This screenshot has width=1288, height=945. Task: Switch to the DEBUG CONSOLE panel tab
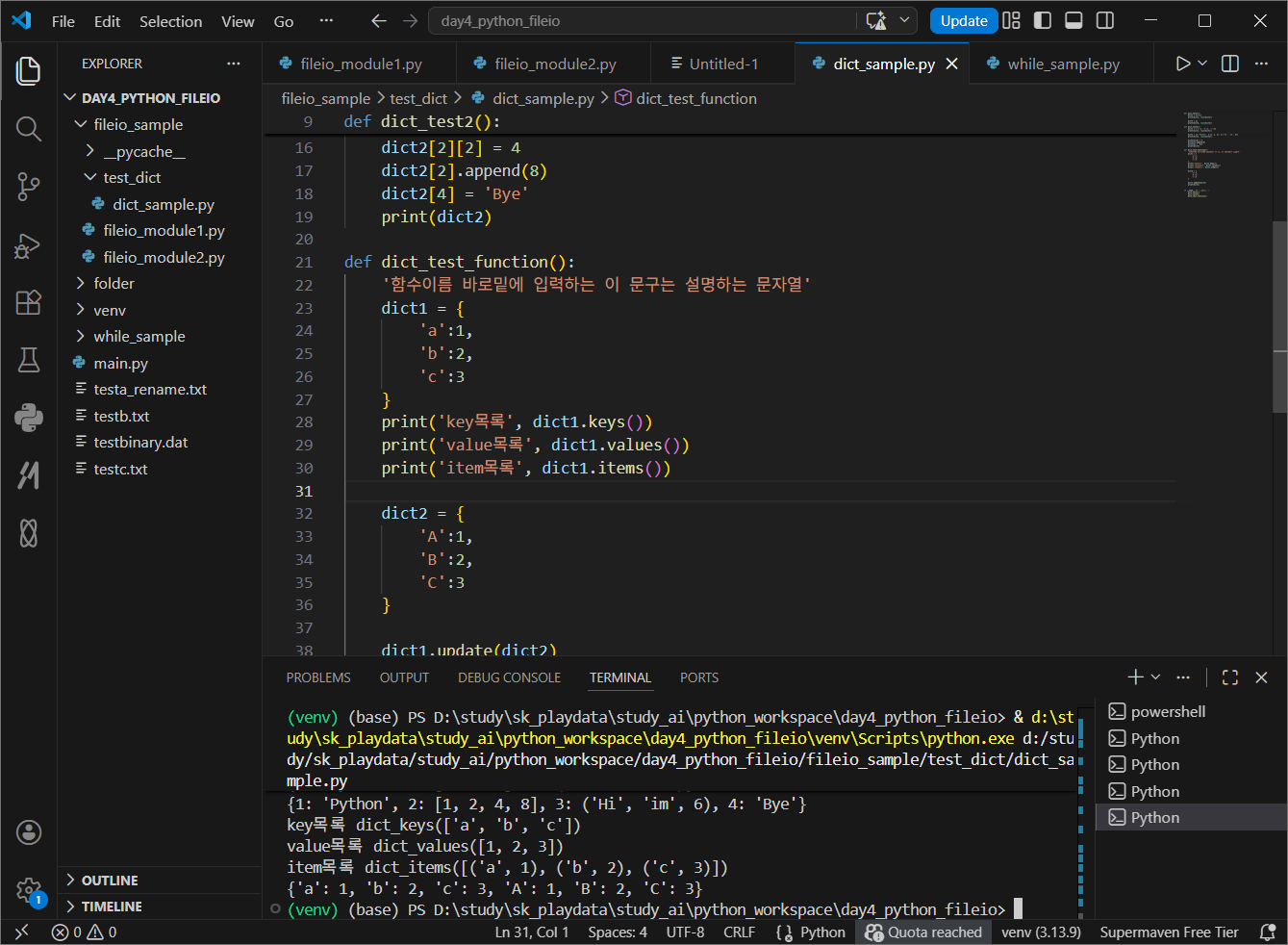[509, 677]
